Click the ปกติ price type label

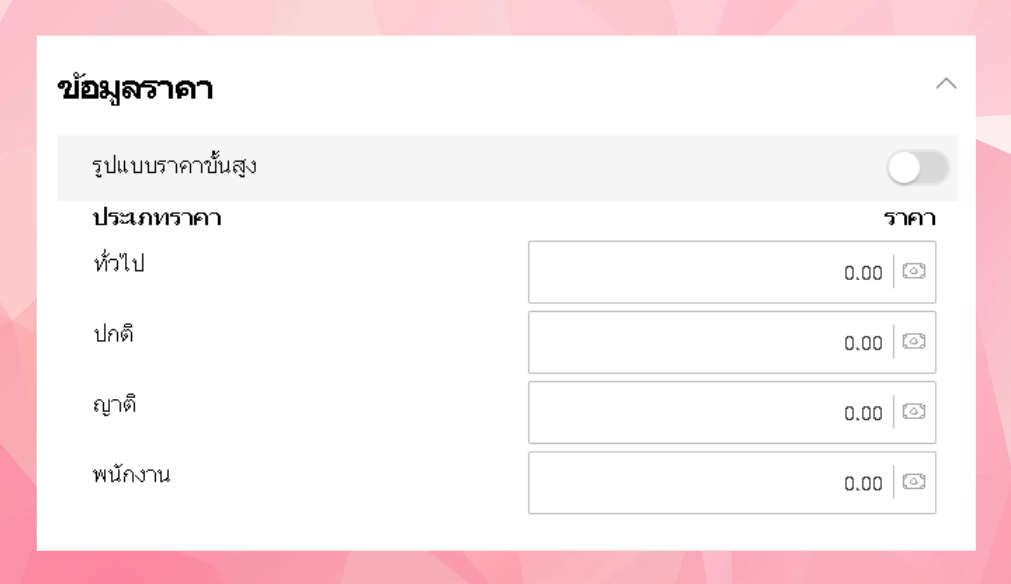pyautogui.click(x=113, y=334)
